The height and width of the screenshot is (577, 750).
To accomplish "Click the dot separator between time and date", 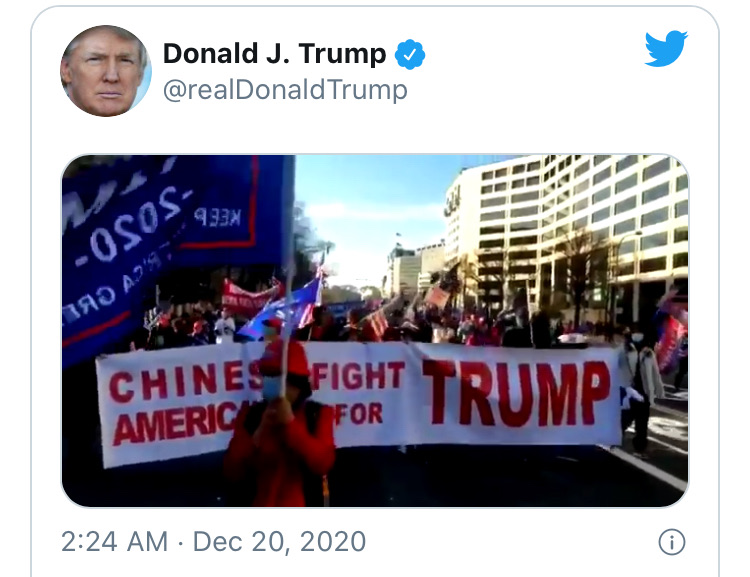I will pyautogui.click(x=180, y=543).
